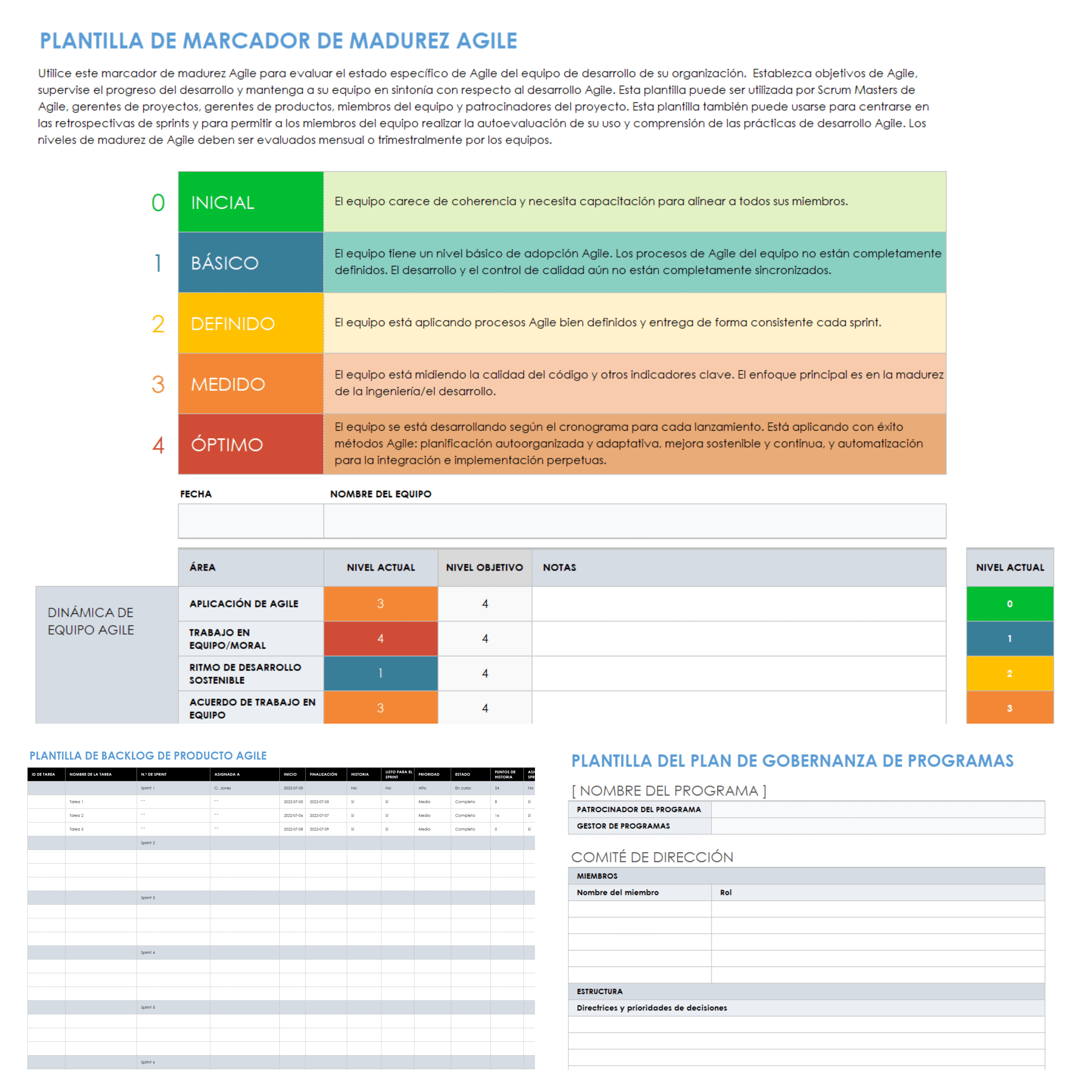Viewport: 1092px width, 1092px height.
Task: Click the 'DINÁMICA DE EQUIPO AGILE' category cell
Action: click(x=107, y=654)
